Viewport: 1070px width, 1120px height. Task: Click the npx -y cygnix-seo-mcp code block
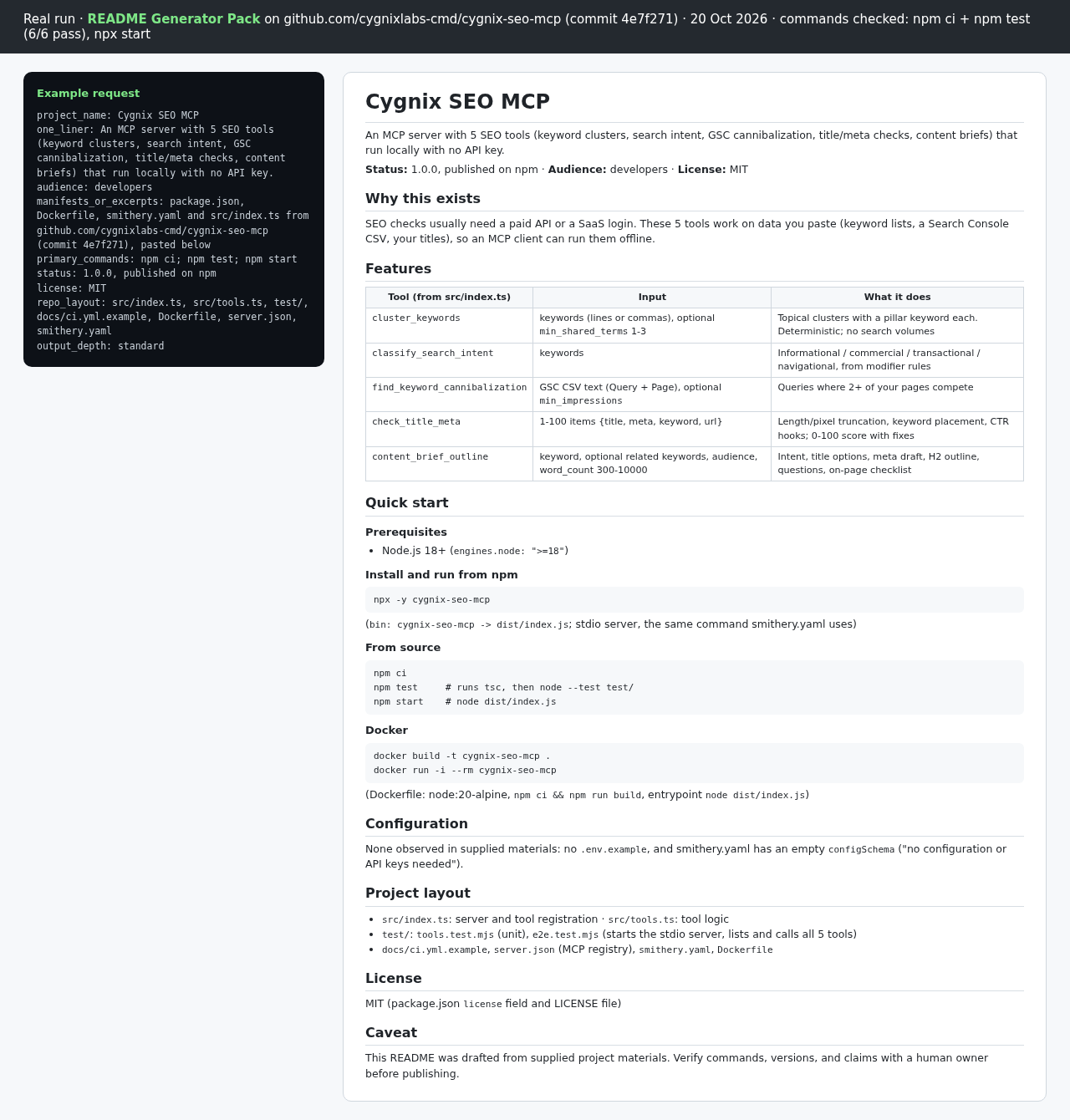(x=694, y=599)
